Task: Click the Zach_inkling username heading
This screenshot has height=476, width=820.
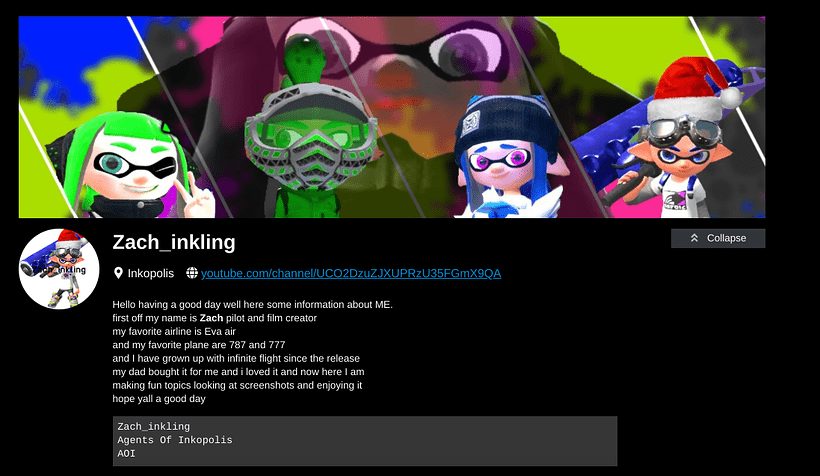Action: pos(174,242)
